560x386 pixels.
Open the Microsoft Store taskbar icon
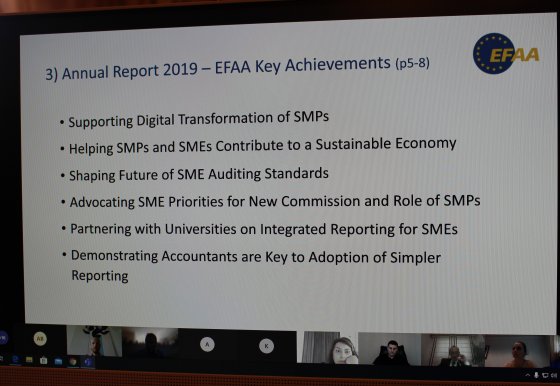44,361
